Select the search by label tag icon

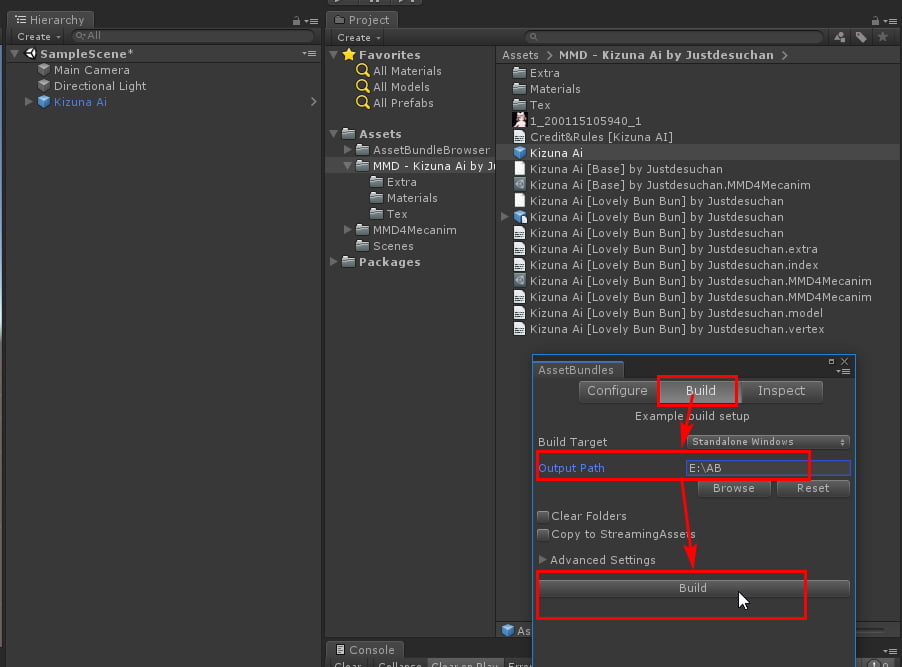coord(861,36)
